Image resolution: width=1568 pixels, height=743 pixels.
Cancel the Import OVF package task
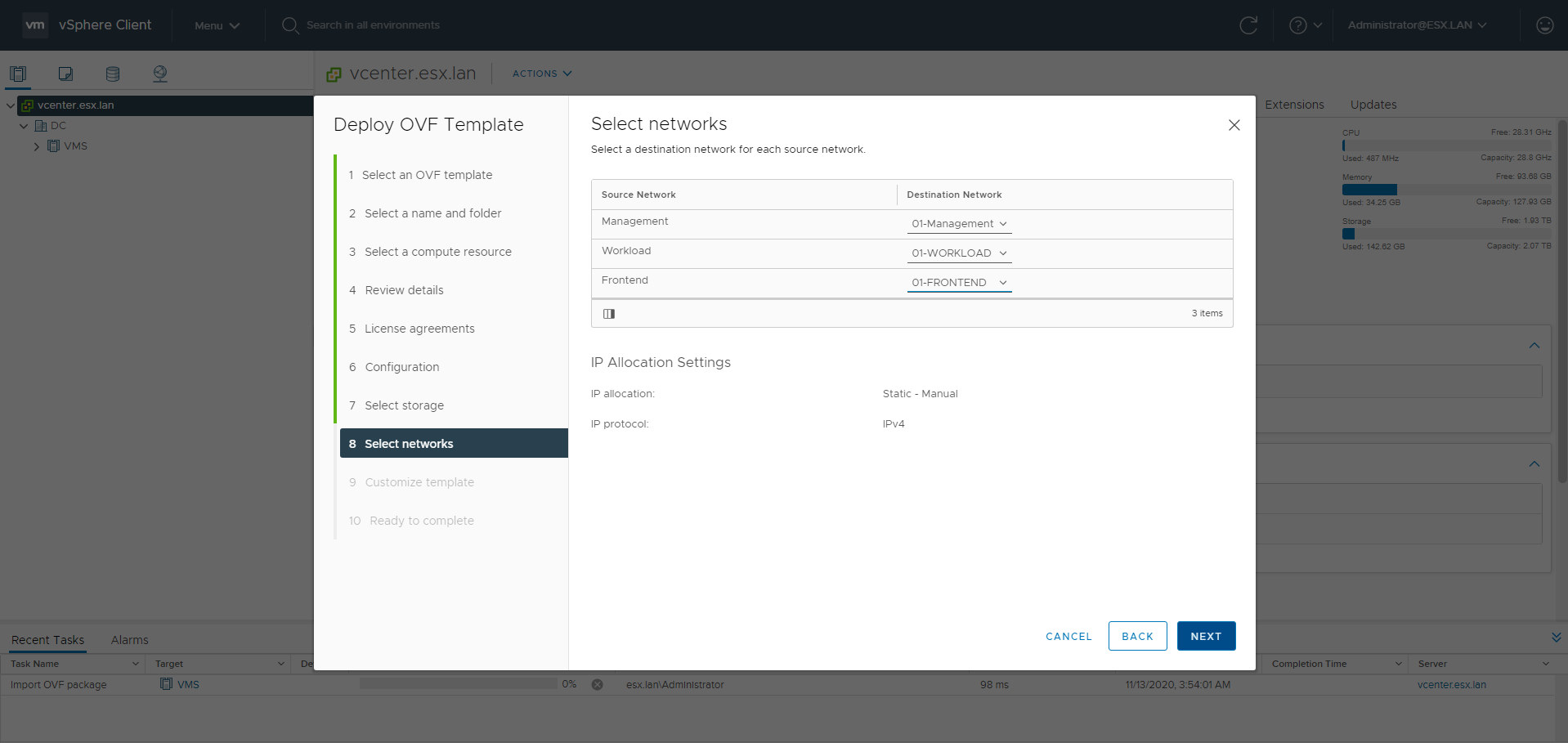click(598, 685)
